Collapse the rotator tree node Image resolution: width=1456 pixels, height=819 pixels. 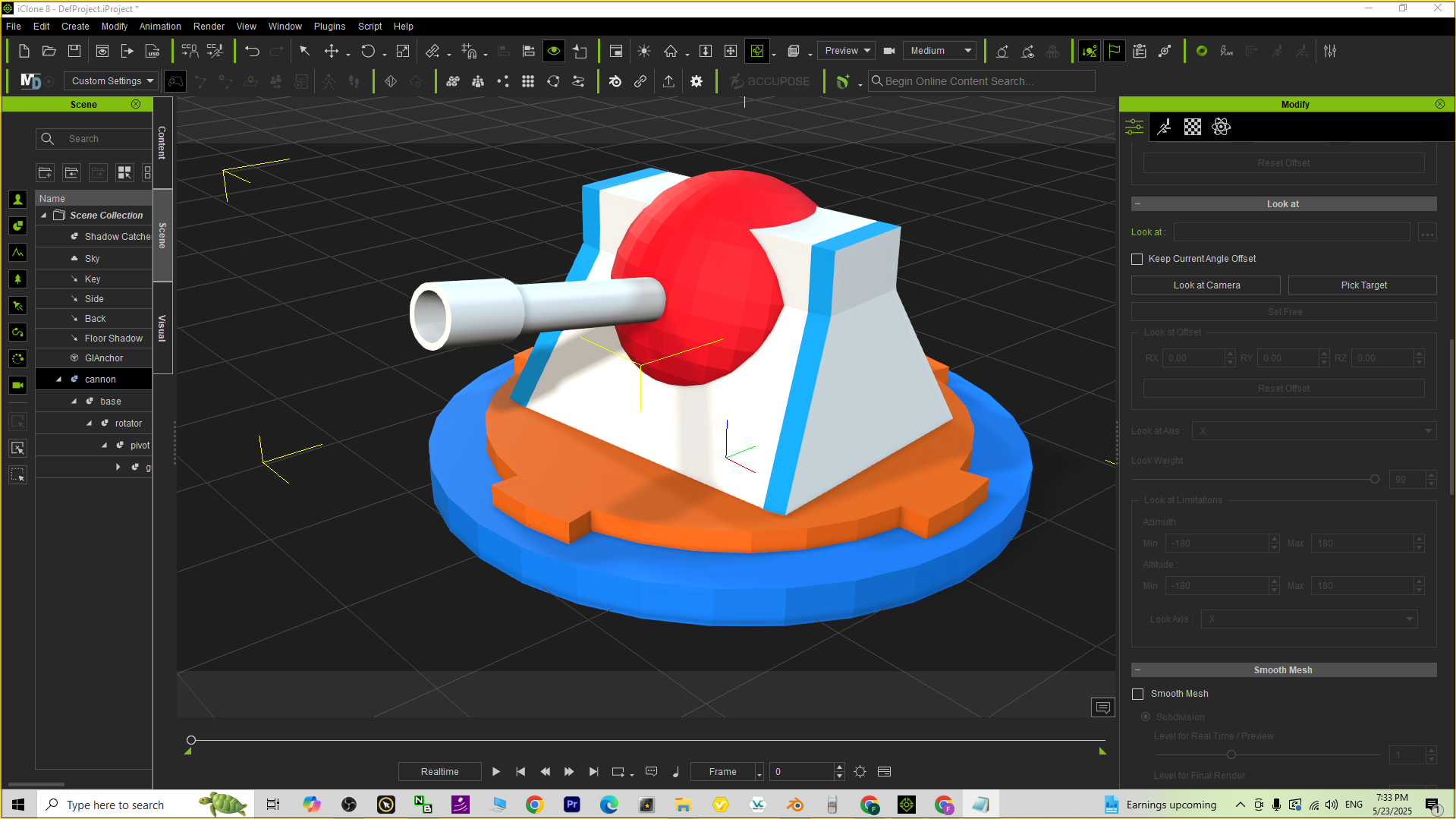pos(90,424)
